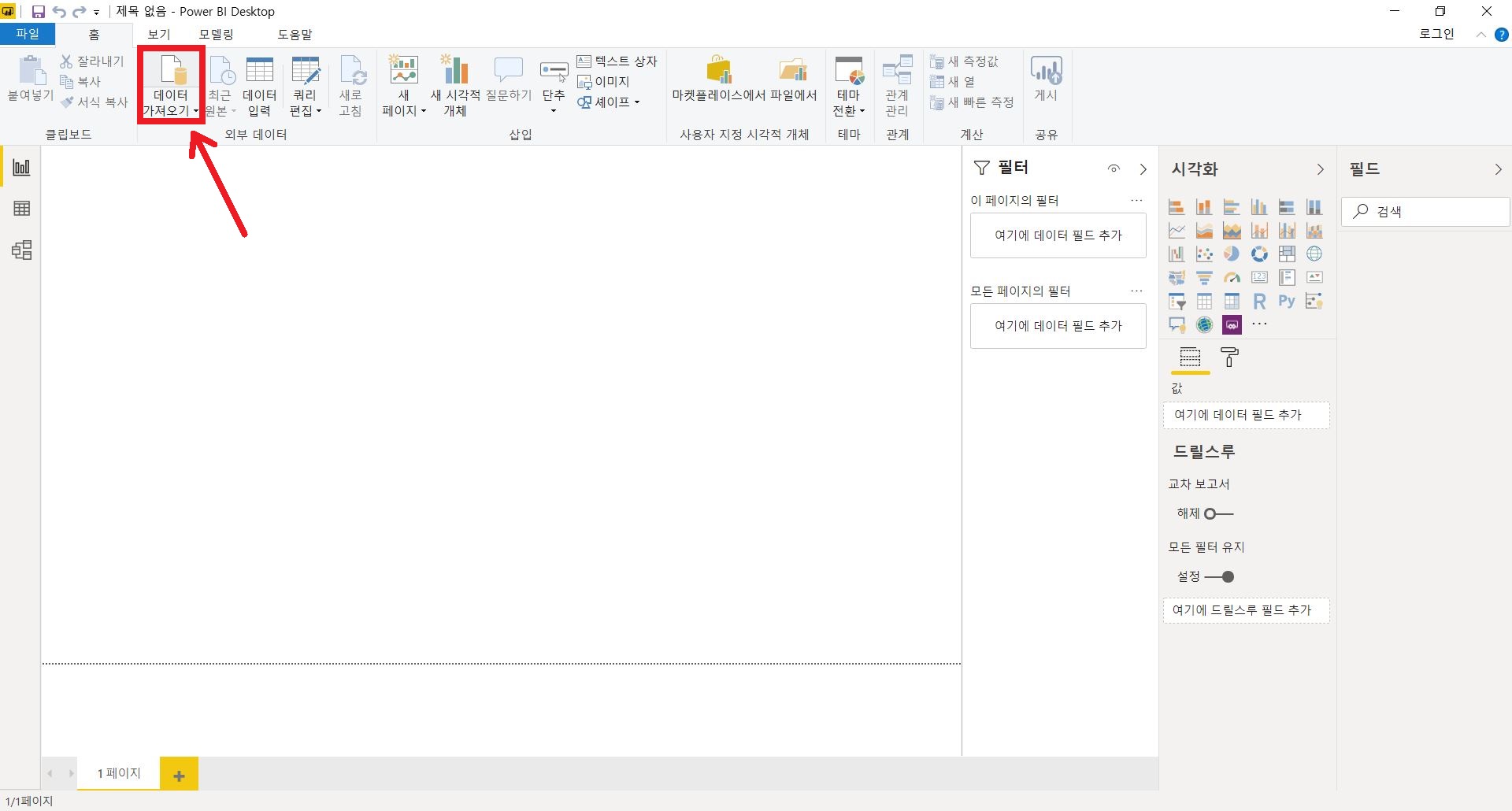Screen dimensions: 1512x811
Task: Open the format paint roller tab
Action: (1229, 357)
